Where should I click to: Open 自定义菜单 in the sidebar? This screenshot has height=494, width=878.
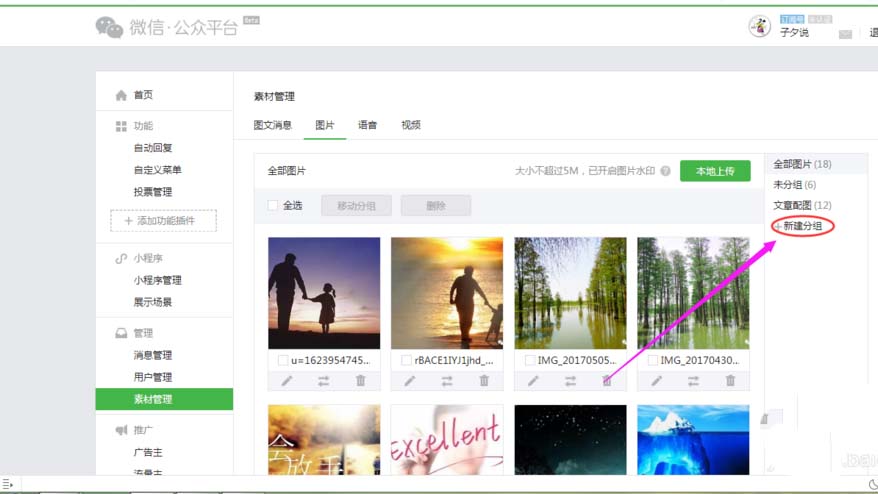[157, 170]
